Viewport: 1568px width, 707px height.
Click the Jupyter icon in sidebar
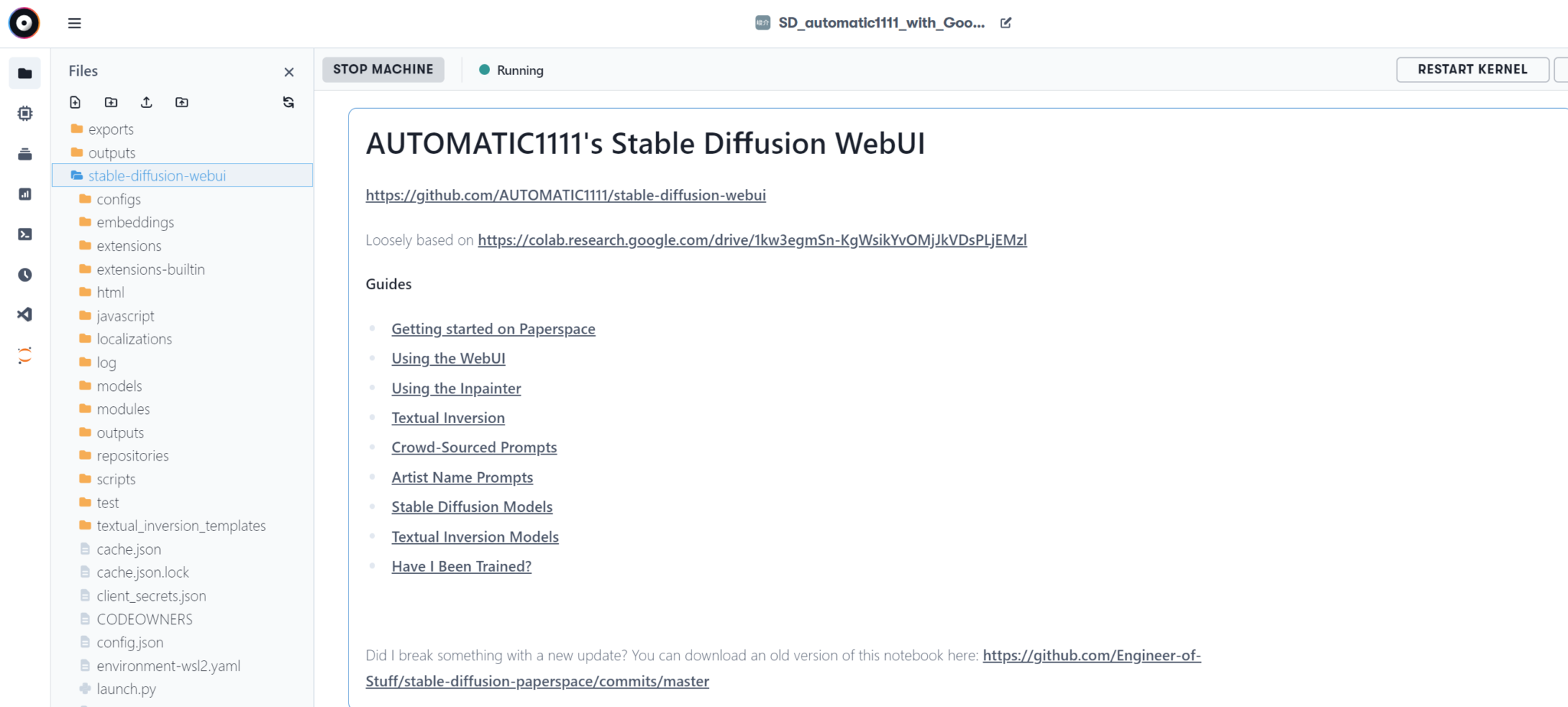pyautogui.click(x=25, y=355)
